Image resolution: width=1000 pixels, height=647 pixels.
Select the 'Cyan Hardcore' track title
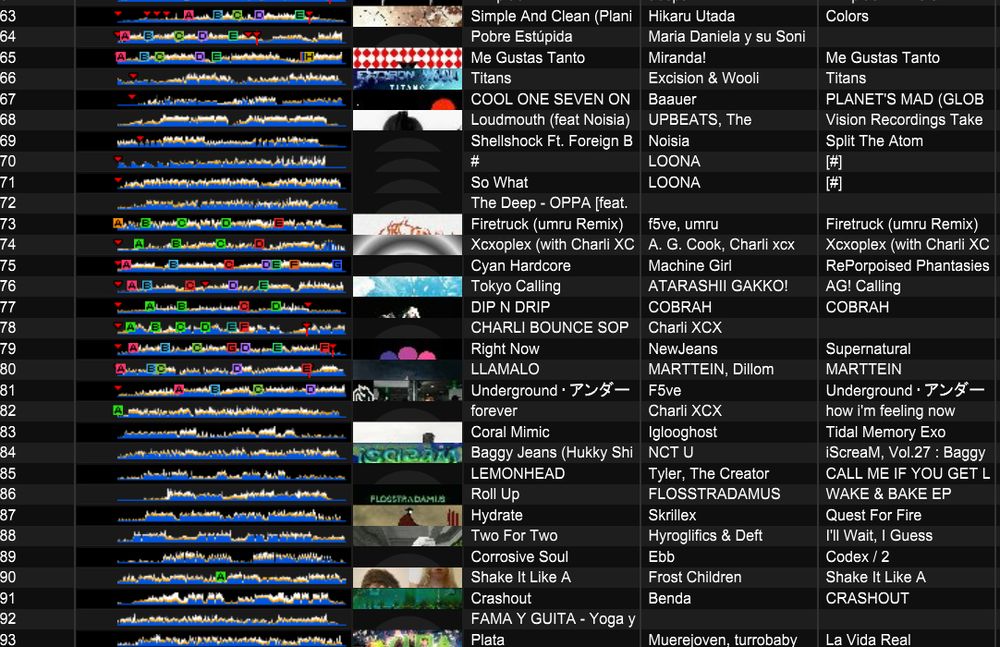(520, 265)
